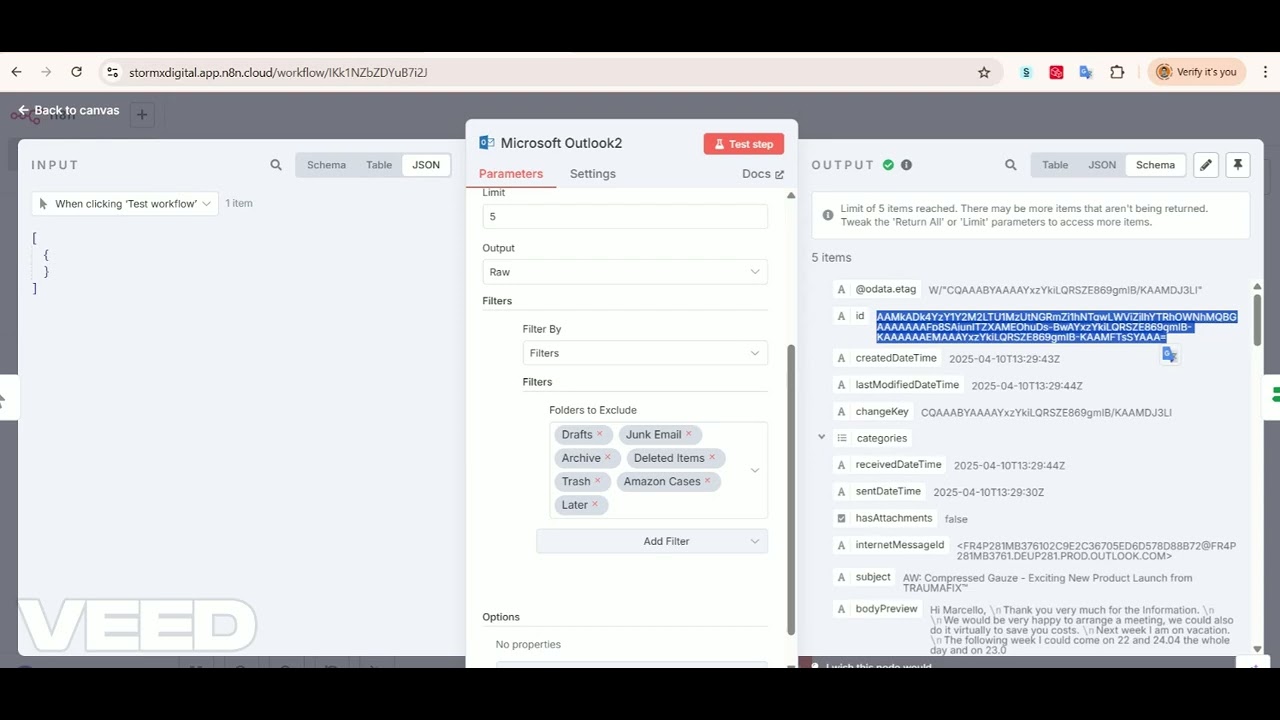Switch the OUTPUT panel to JSON view
Screen dimensions: 1280x720
(x=1102, y=165)
